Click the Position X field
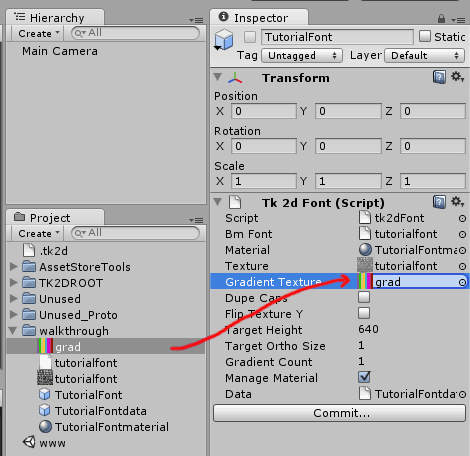 tap(264, 111)
